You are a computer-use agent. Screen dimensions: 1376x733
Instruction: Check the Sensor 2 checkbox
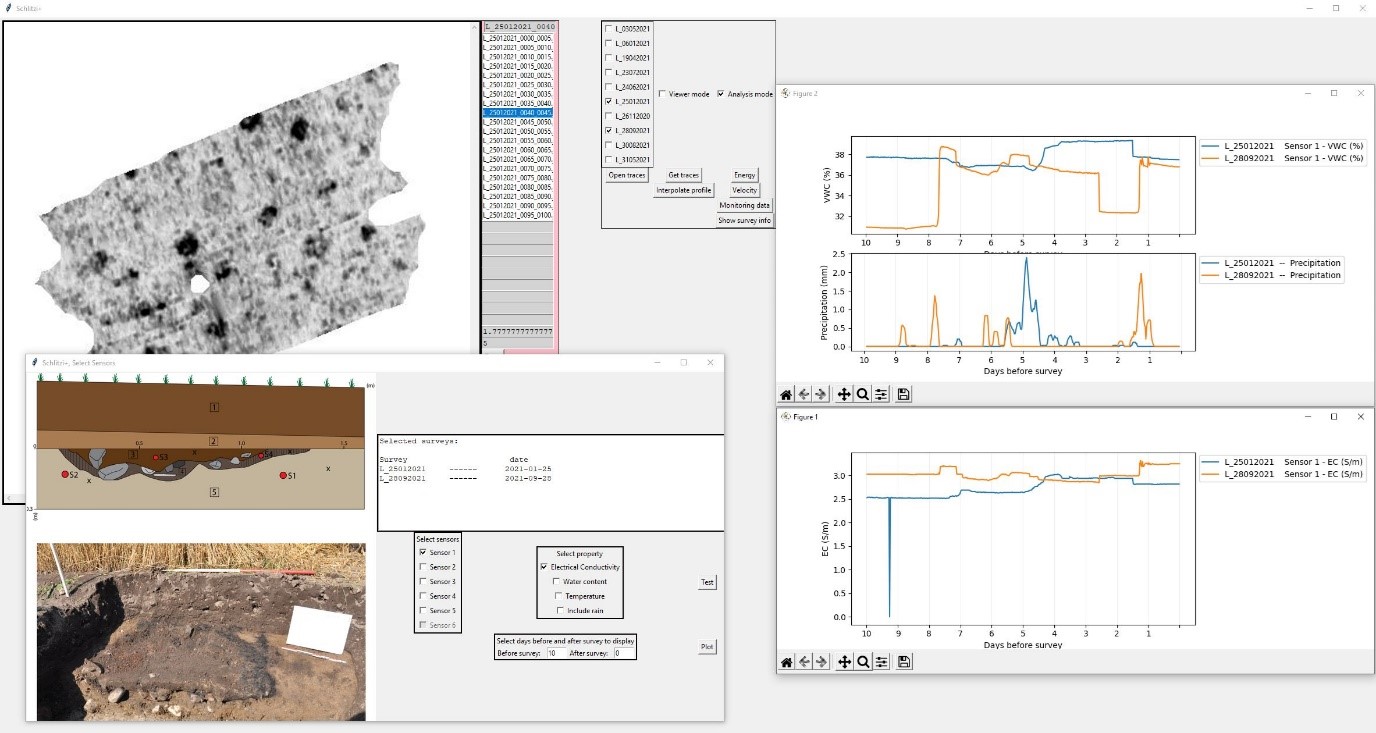[423, 567]
